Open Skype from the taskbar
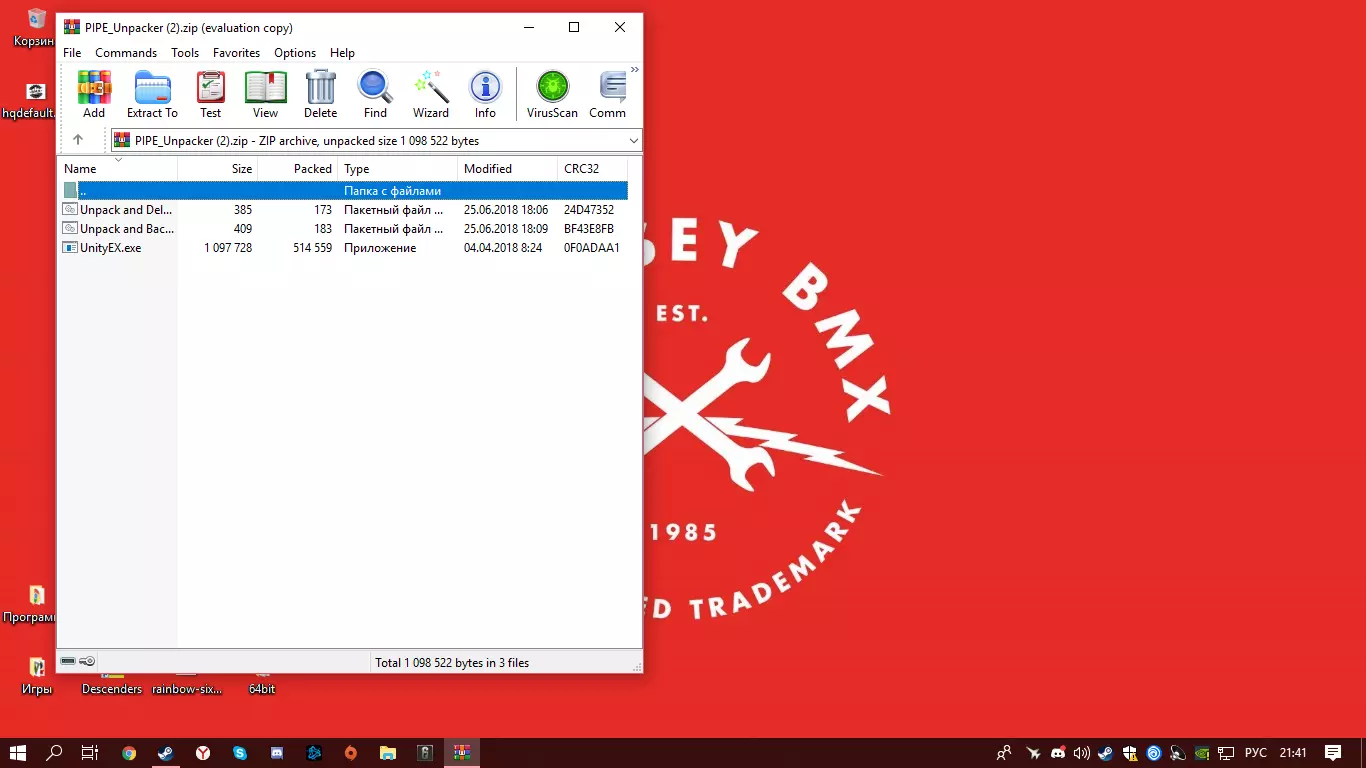Viewport: 1366px width, 768px height. click(240, 753)
